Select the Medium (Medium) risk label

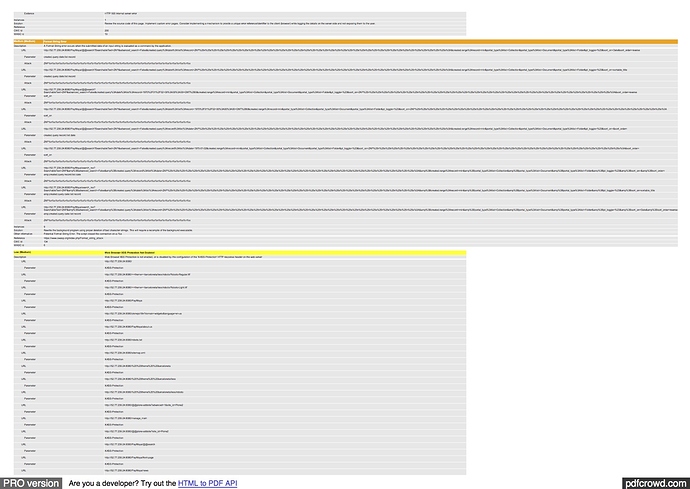pos(16,41)
